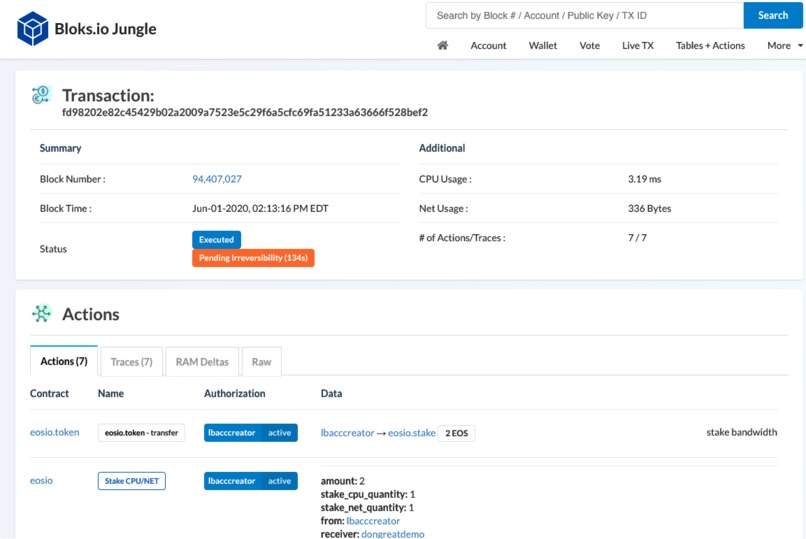The width and height of the screenshot is (806, 539).
Task: Switch to the Traces (7) tab
Action: tap(132, 362)
